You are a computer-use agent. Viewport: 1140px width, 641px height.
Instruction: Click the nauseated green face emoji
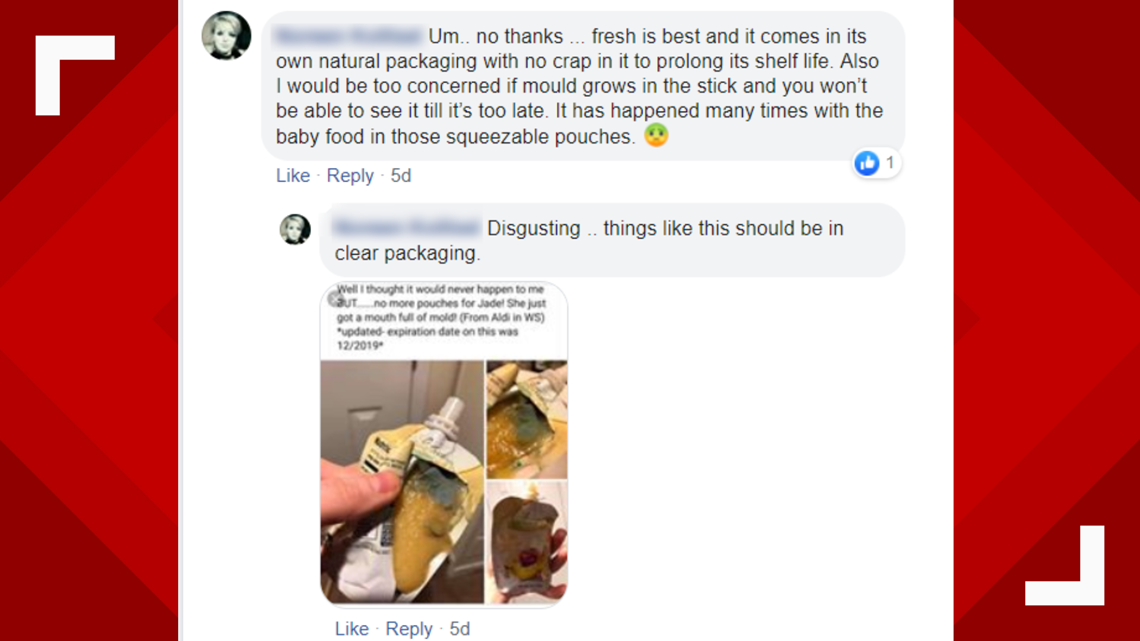(656, 135)
